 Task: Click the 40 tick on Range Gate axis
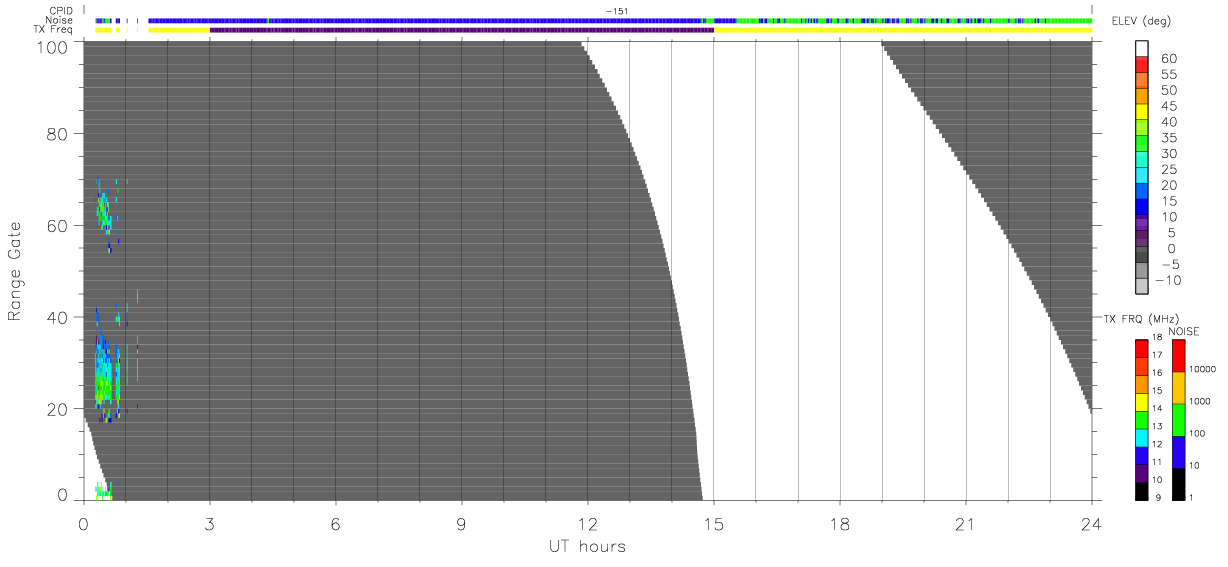(x=56, y=318)
